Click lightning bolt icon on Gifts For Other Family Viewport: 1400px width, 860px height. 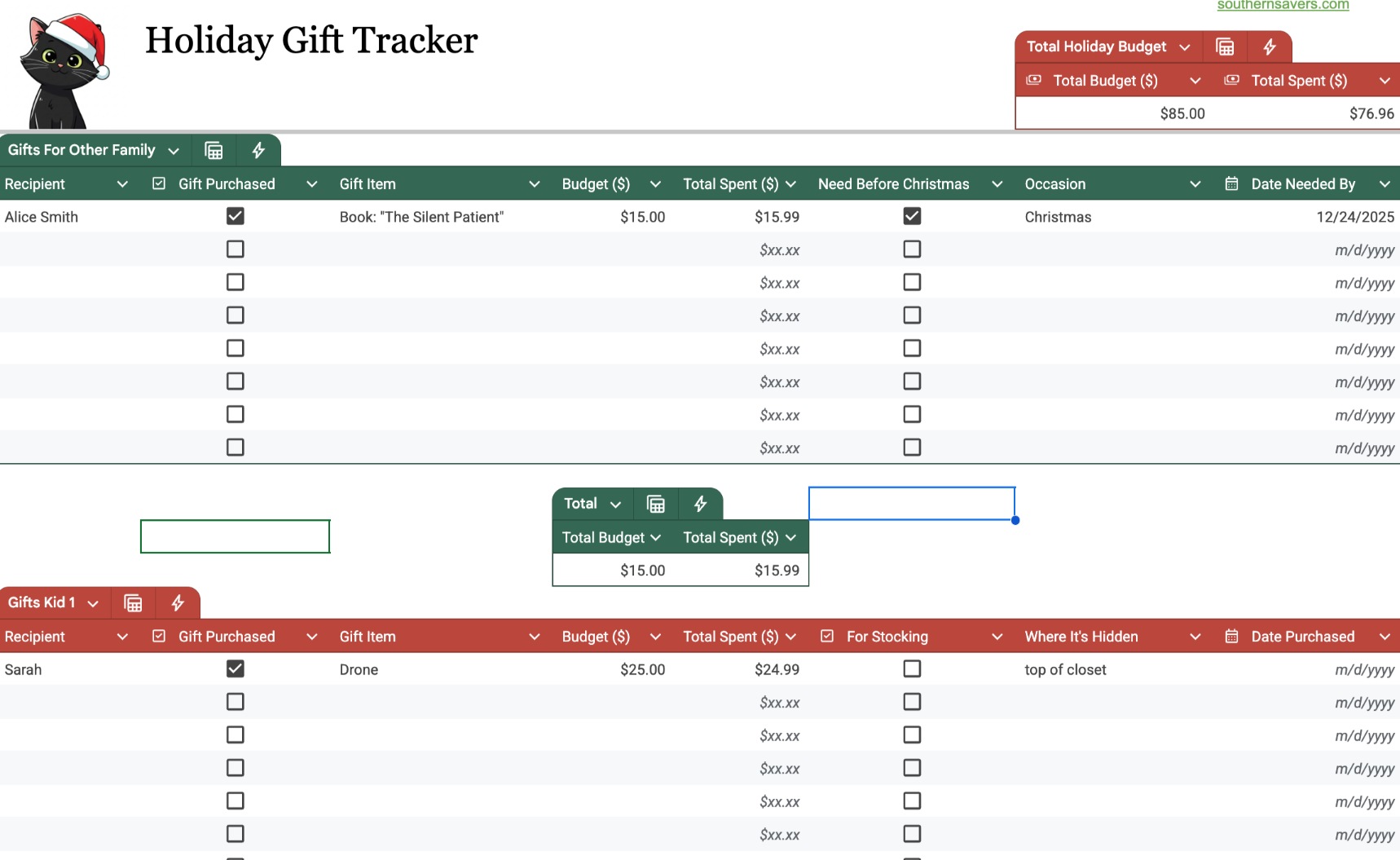(258, 151)
